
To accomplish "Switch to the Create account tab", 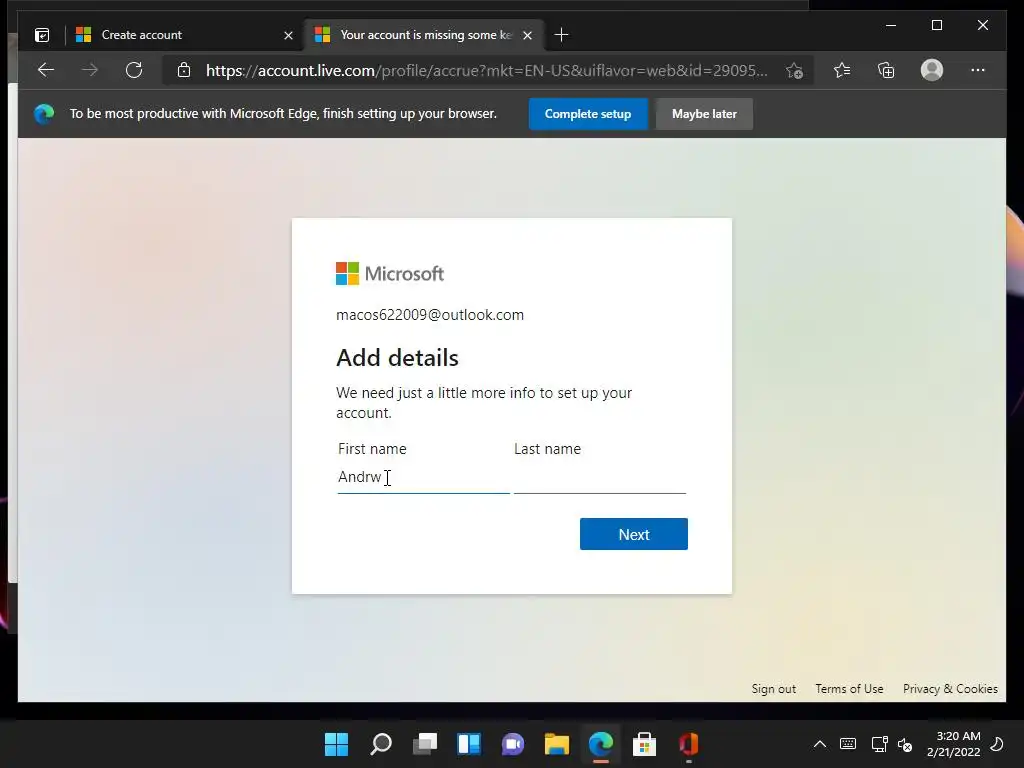I will click(185, 35).
